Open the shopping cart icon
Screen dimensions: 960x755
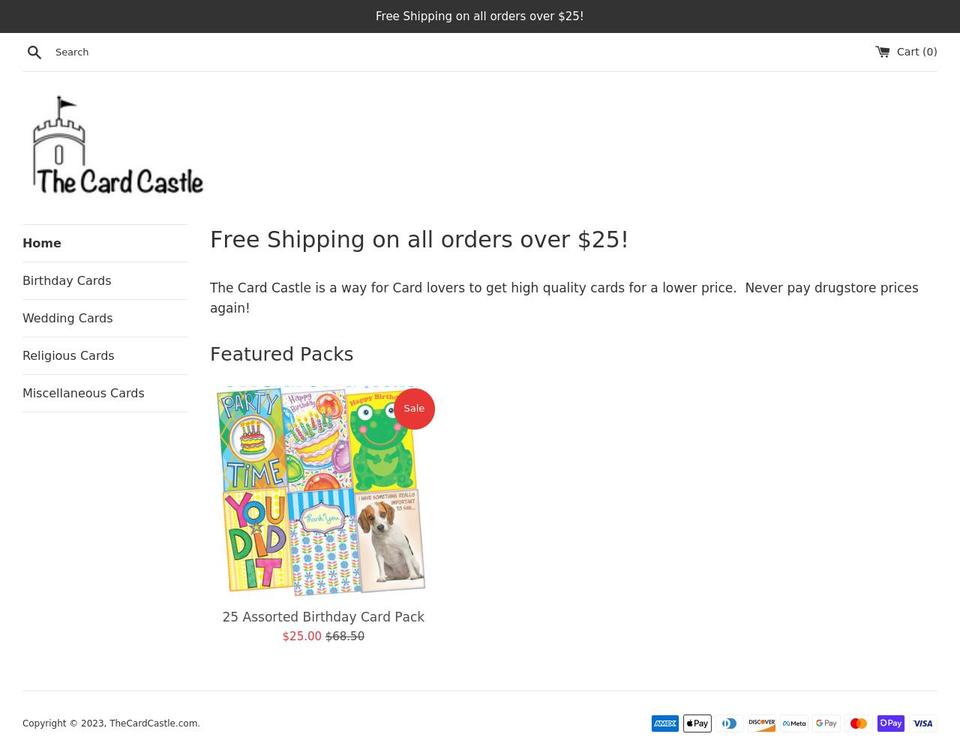[x=881, y=51]
